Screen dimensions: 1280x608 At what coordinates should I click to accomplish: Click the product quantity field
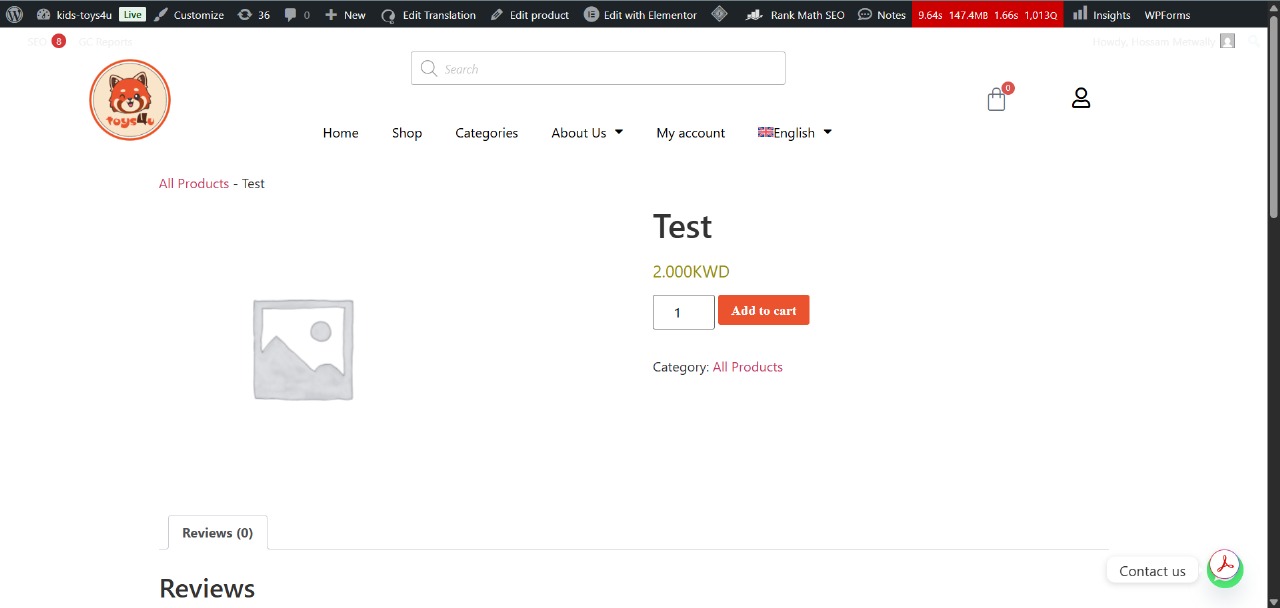(x=683, y=312)
